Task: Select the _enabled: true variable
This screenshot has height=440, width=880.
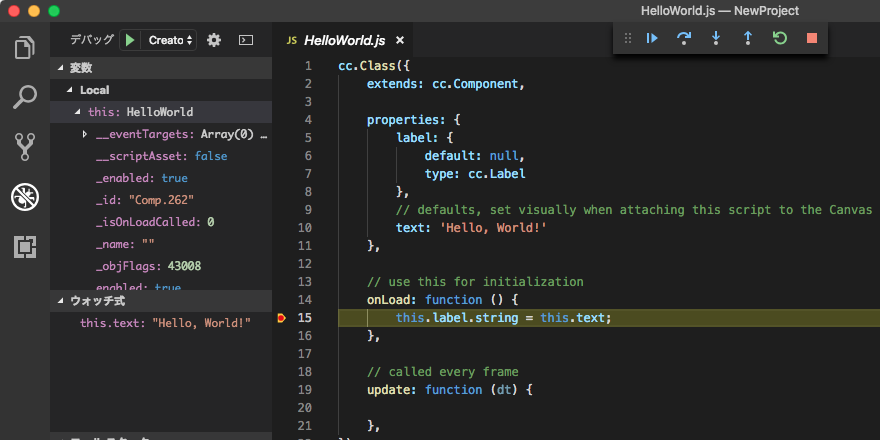Action: point(161,178)
